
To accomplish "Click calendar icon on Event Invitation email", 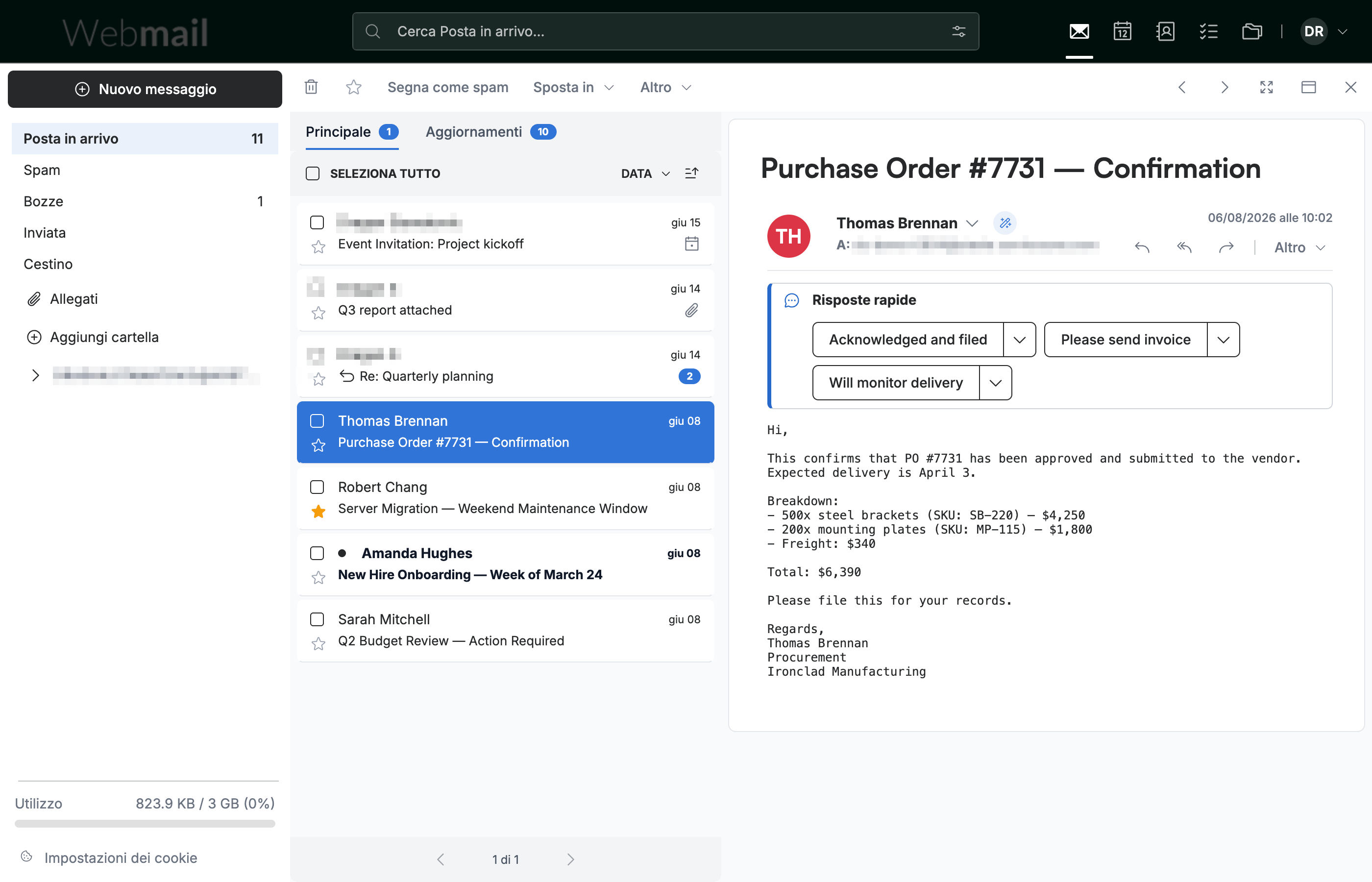I will pyautogui.click(x=692, y=244).
